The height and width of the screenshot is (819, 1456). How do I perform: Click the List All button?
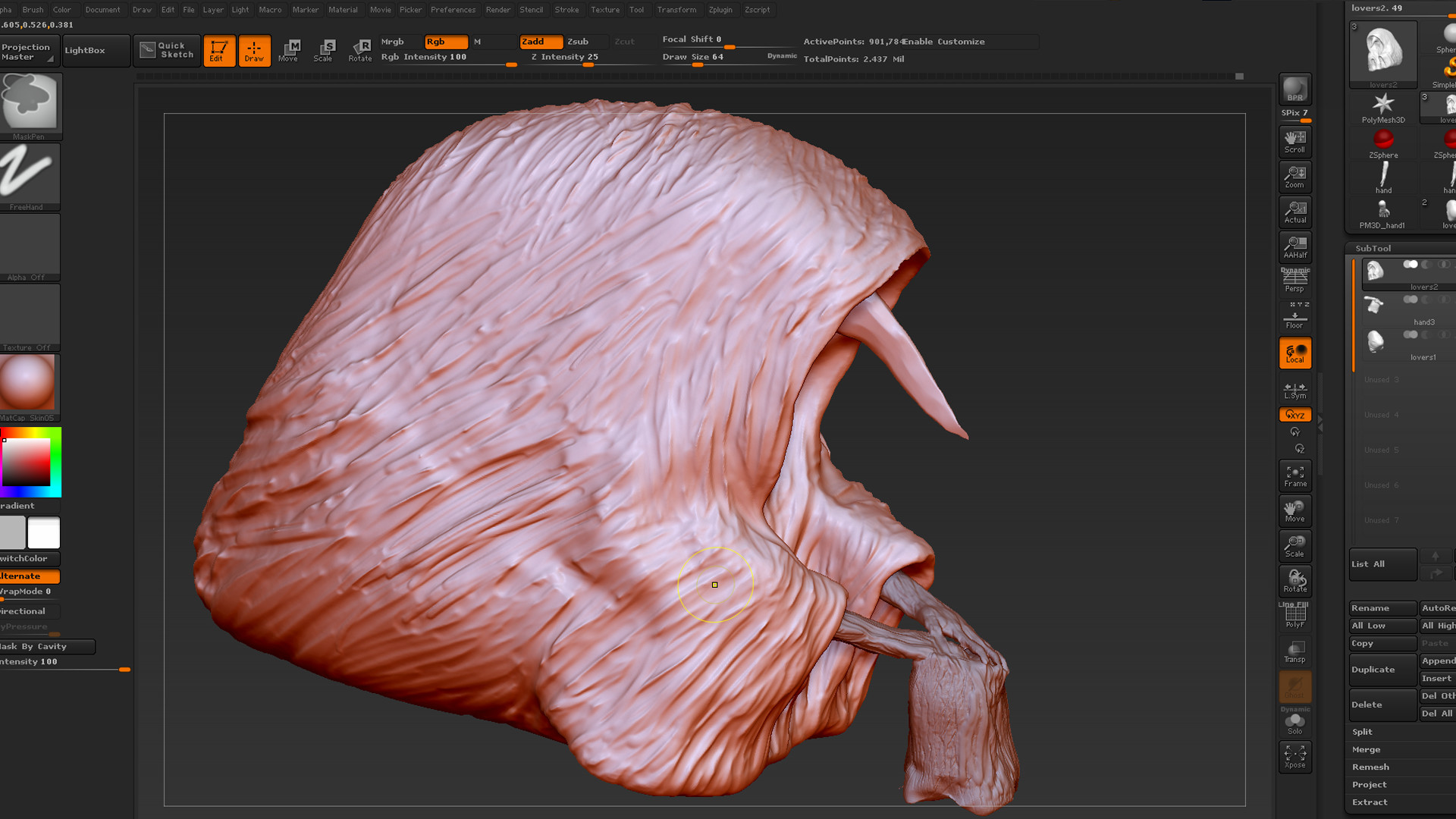(x=1382, y=564)
